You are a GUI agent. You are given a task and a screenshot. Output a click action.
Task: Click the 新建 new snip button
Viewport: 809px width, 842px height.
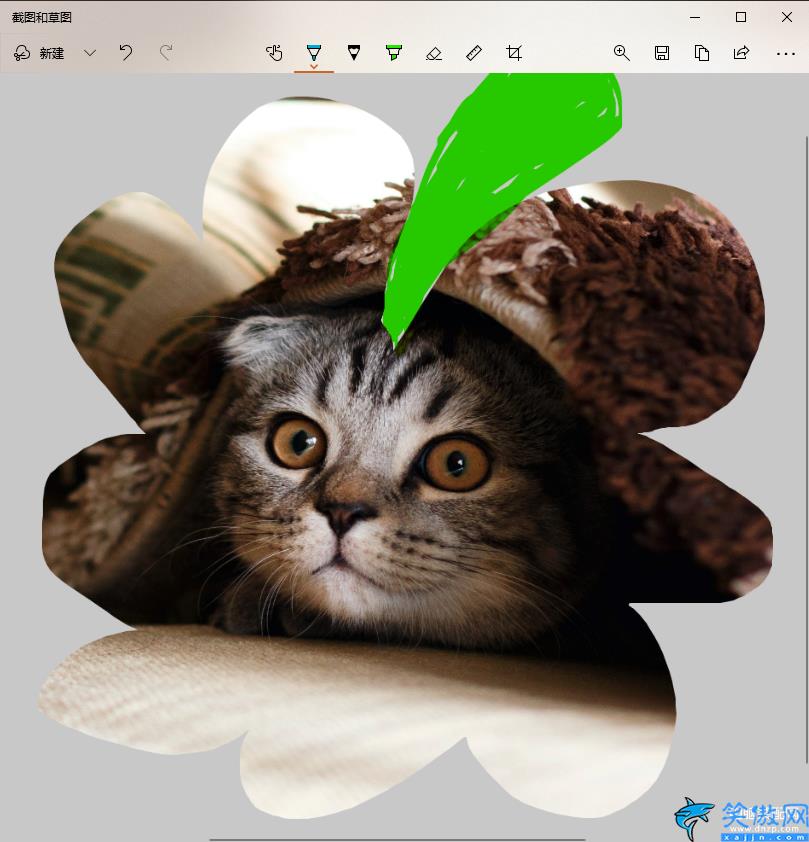(39, 53)
